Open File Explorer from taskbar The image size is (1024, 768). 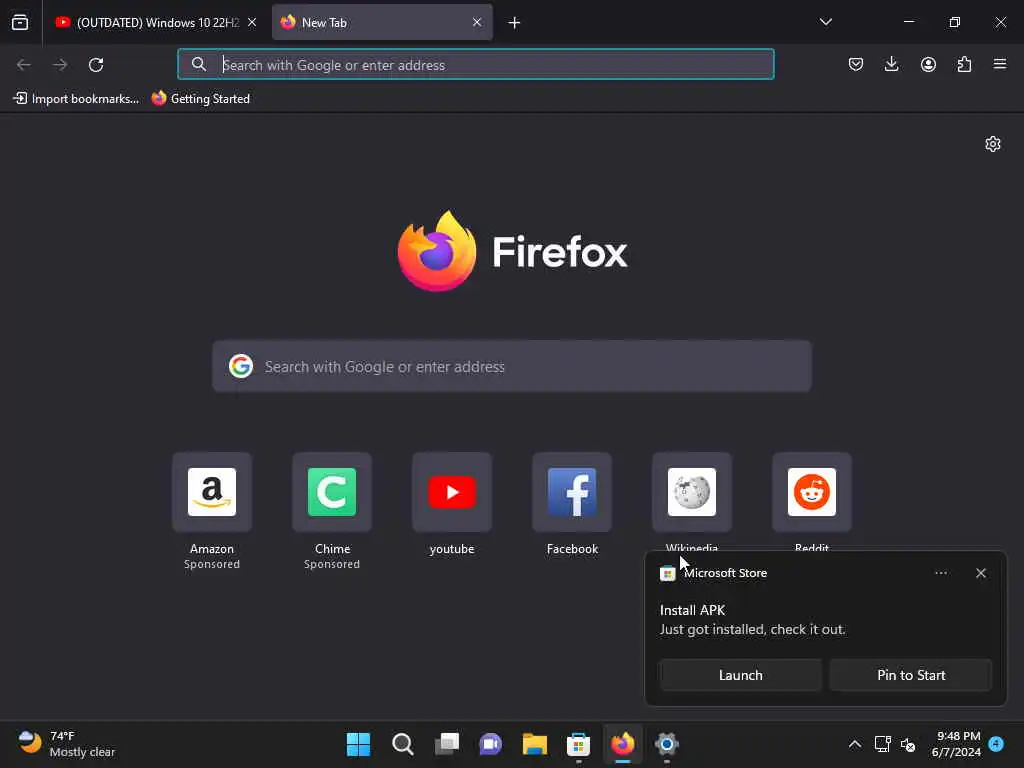(x=534, y=744)
